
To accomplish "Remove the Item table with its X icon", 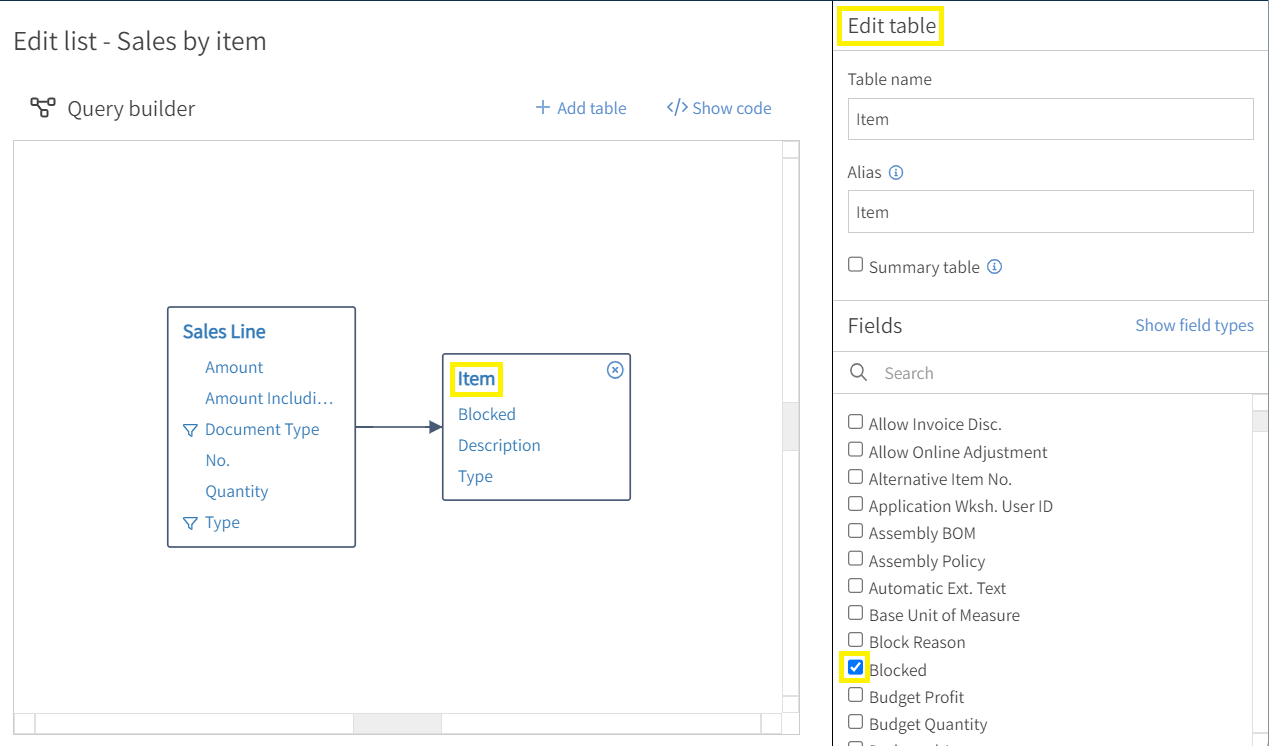I will (615, 369).
